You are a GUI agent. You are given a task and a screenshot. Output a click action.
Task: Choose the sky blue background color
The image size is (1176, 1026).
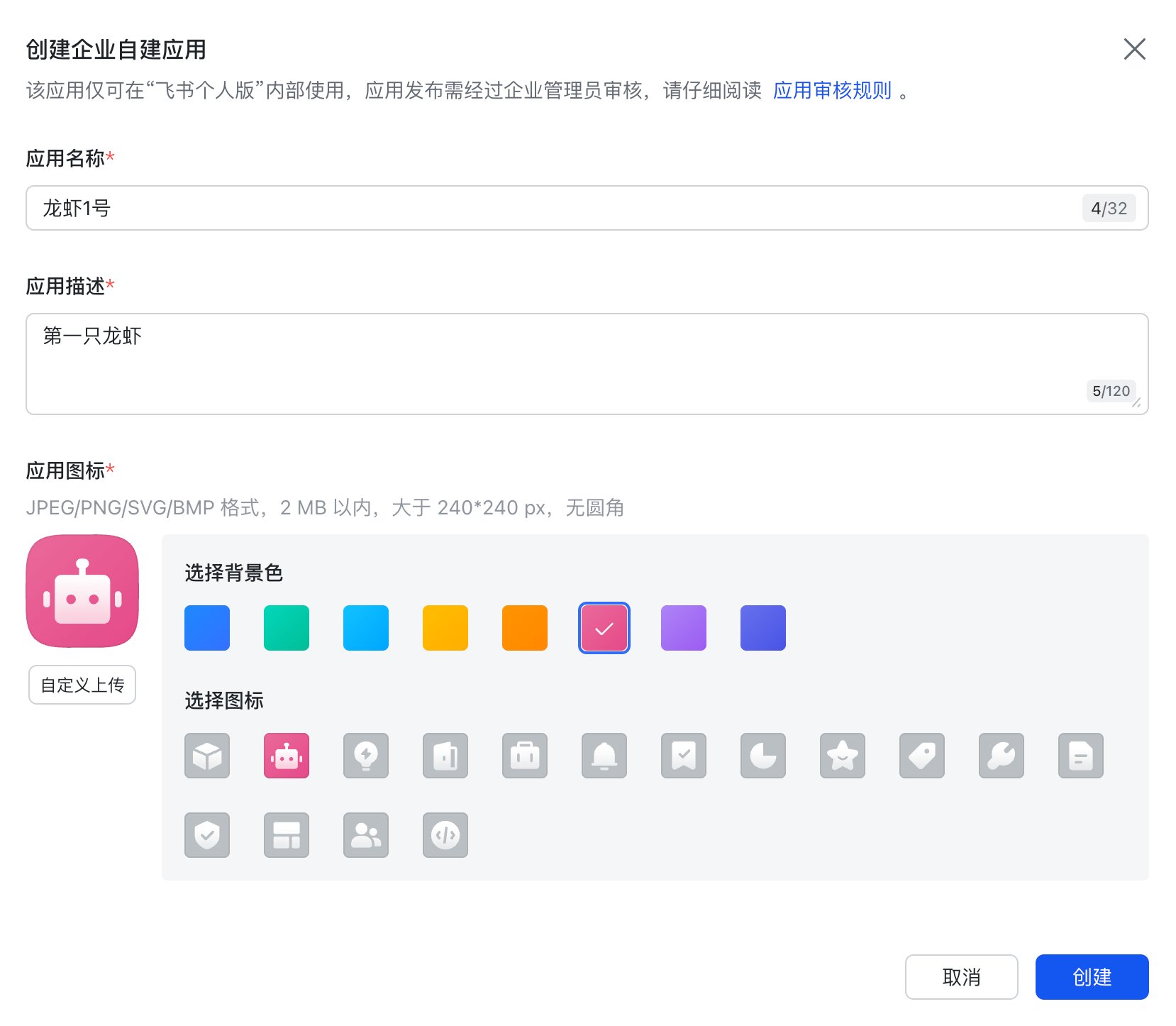point(366,628)
